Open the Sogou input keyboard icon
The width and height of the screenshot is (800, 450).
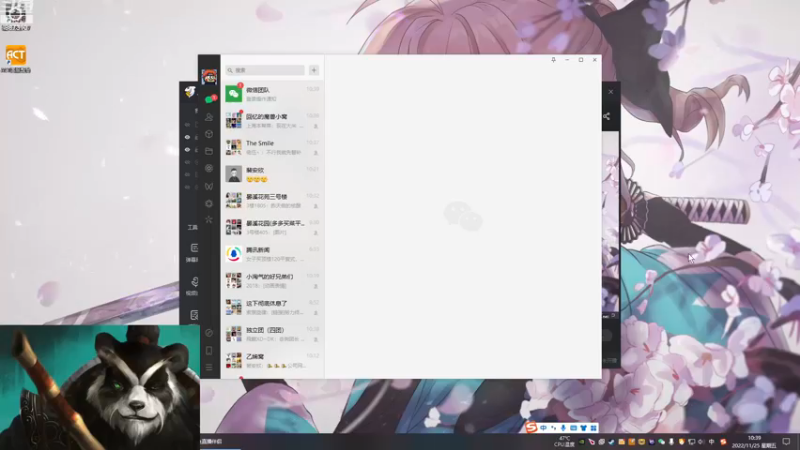click(x=573, y=428)
